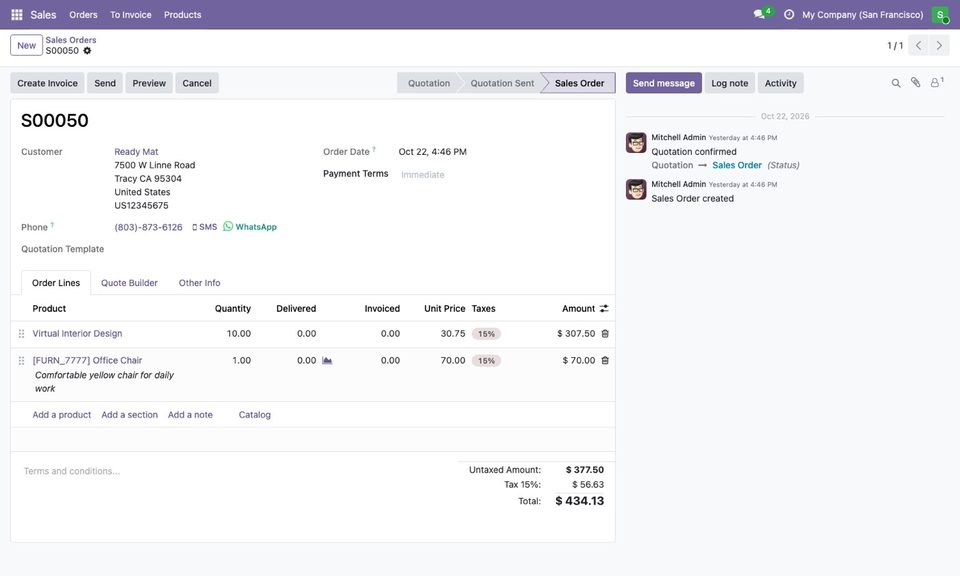Show followers with the person icon

936,83
